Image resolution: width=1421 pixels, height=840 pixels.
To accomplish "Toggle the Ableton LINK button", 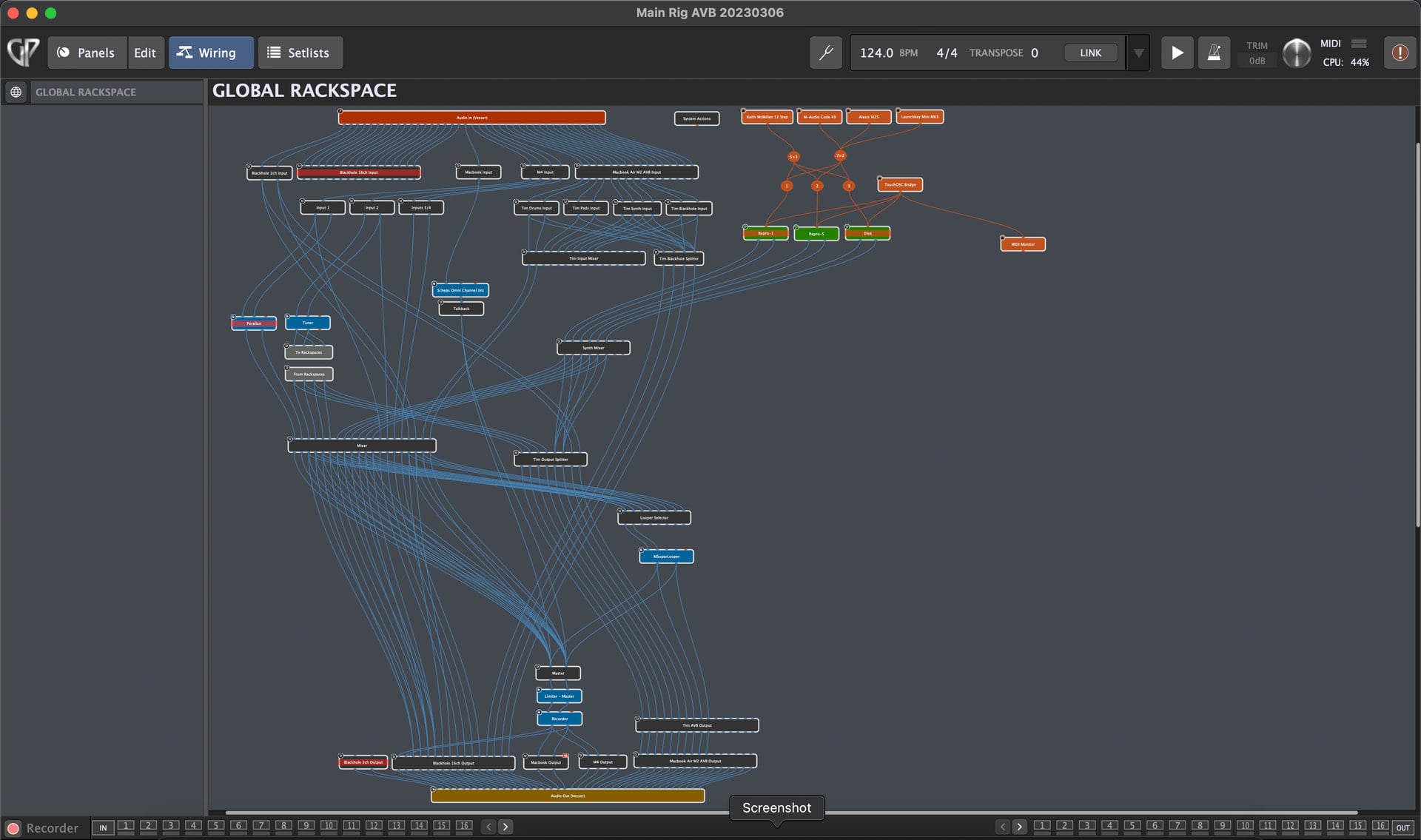I will [x=1090, y=53].
